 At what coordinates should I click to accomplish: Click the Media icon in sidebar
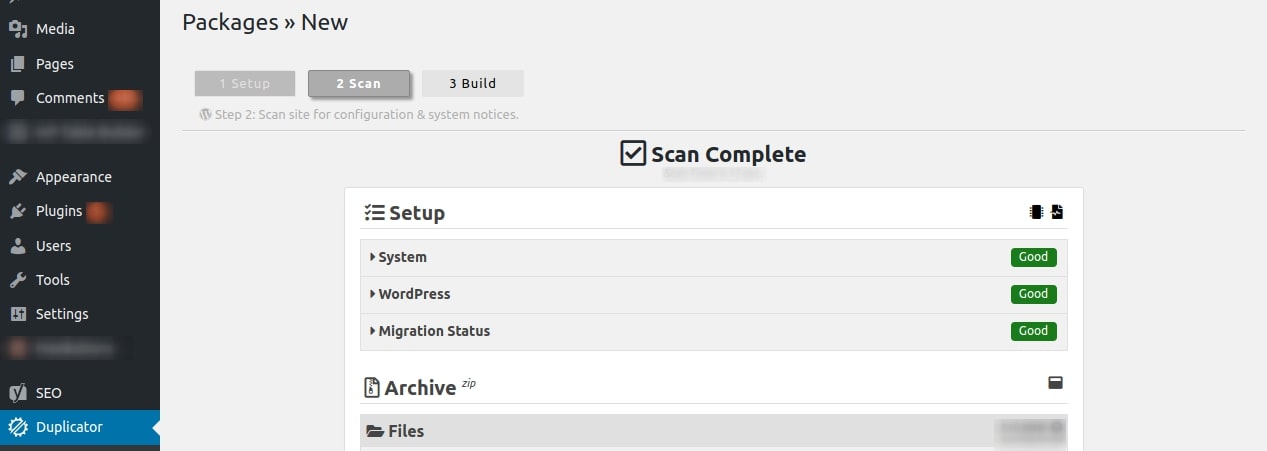pos(17,29)
